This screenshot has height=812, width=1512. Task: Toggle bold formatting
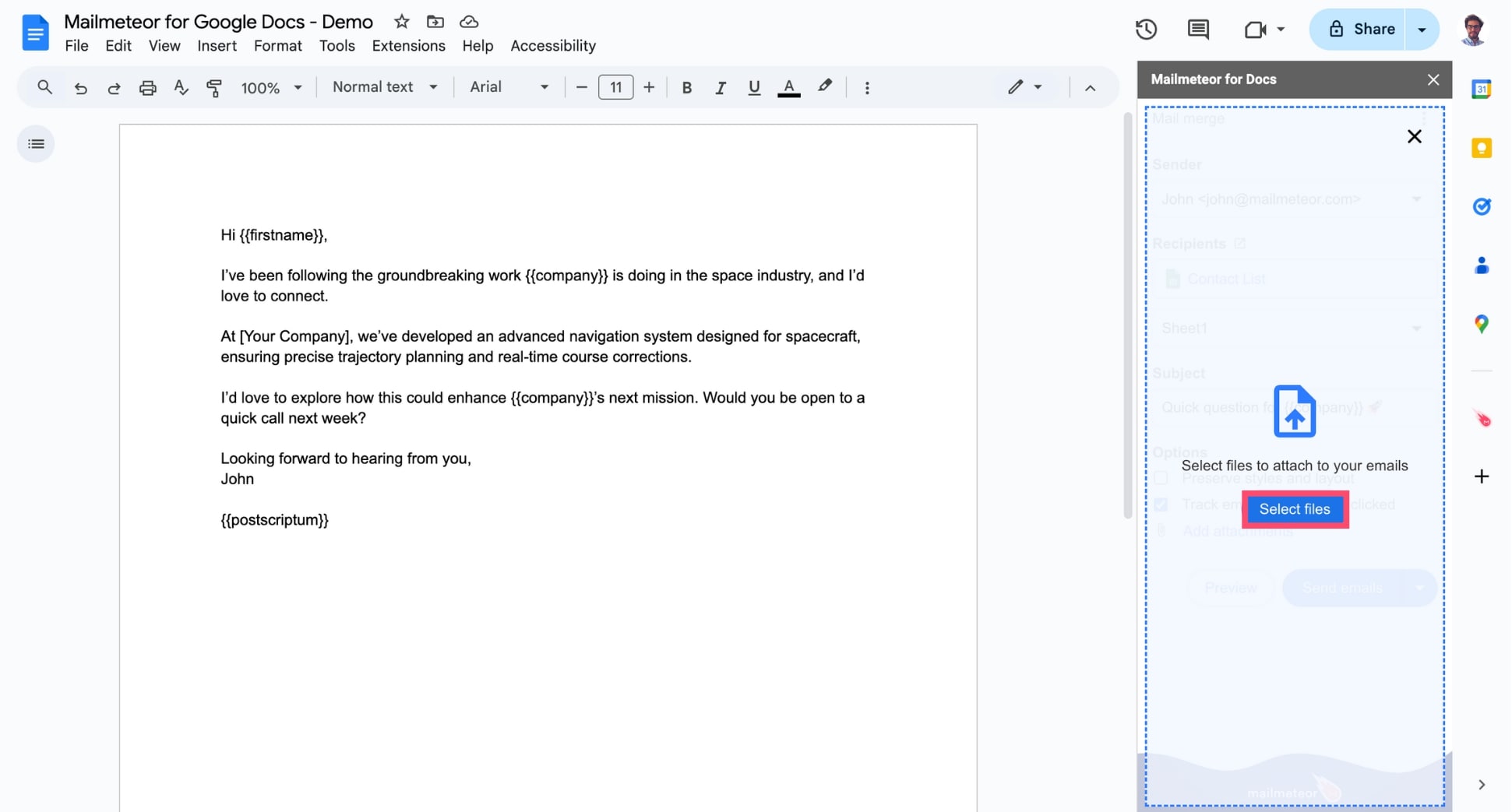(x=686, y=87)
